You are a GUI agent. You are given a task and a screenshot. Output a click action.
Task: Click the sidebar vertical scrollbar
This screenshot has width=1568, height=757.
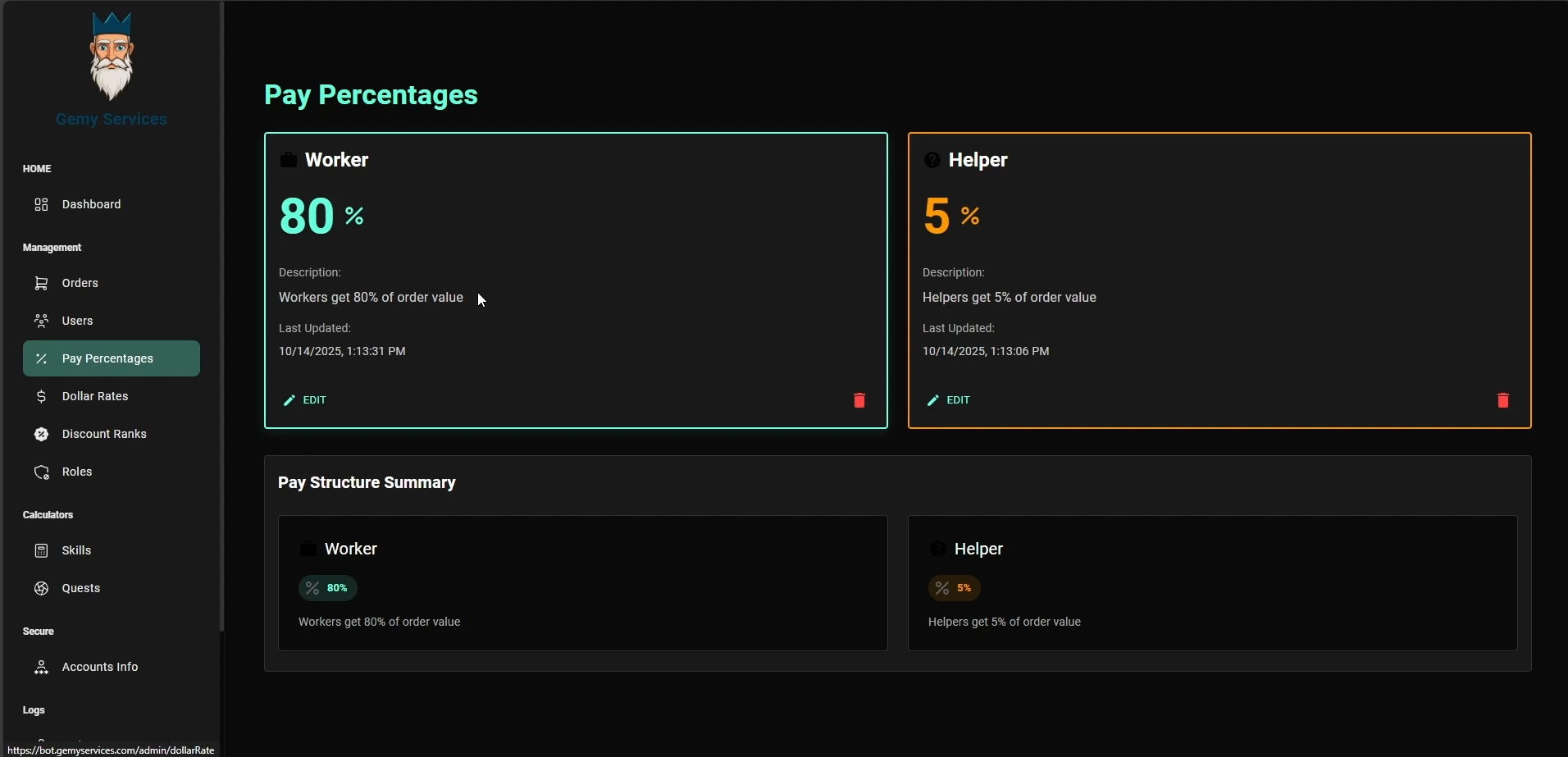[221, 316]
